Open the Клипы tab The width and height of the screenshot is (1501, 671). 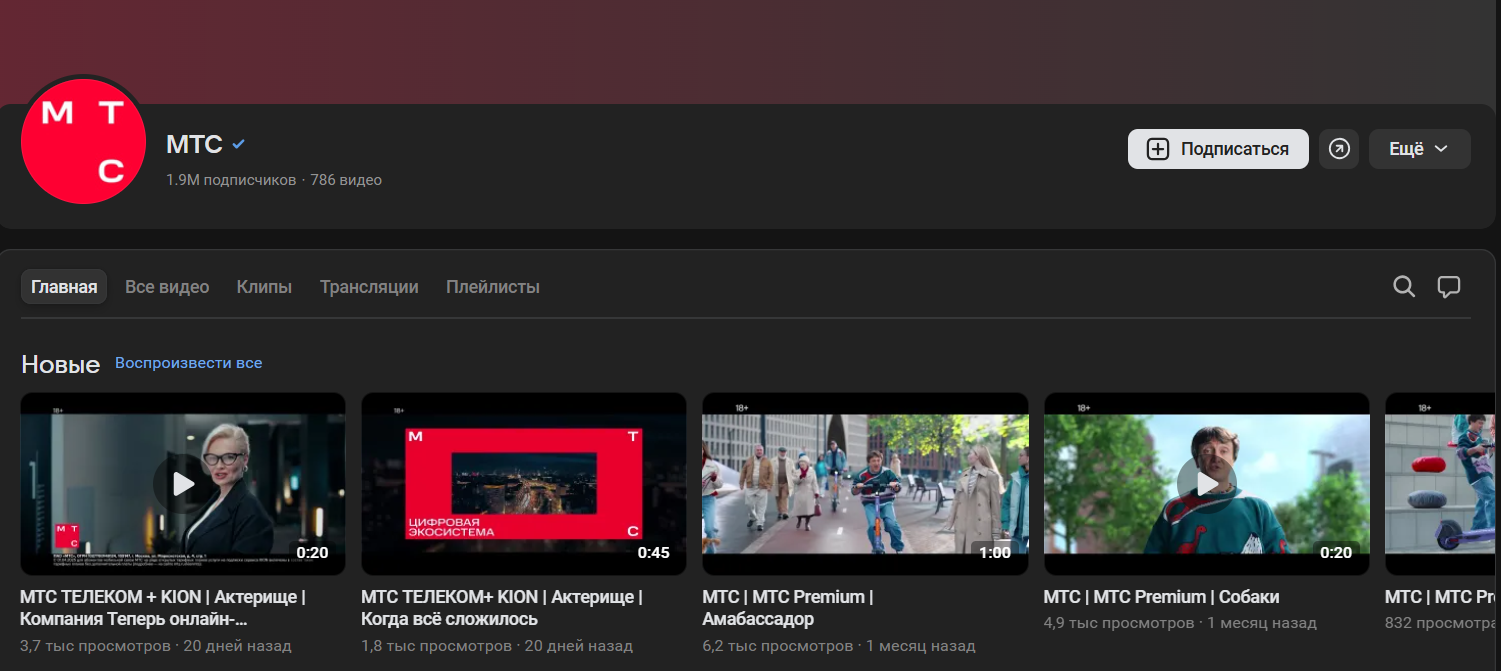tap(264, 287)
